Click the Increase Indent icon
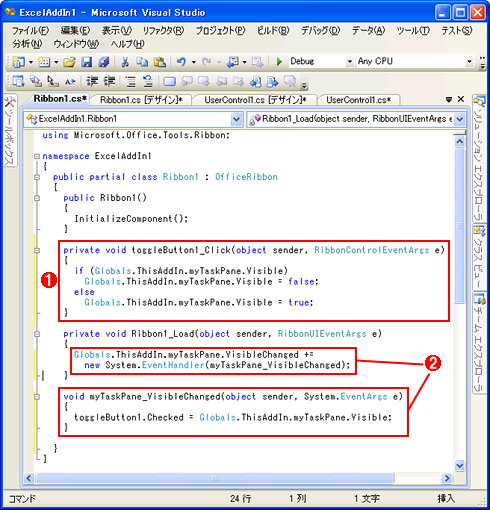The width and height of the screenshot is (490, 510). point(109,81)
